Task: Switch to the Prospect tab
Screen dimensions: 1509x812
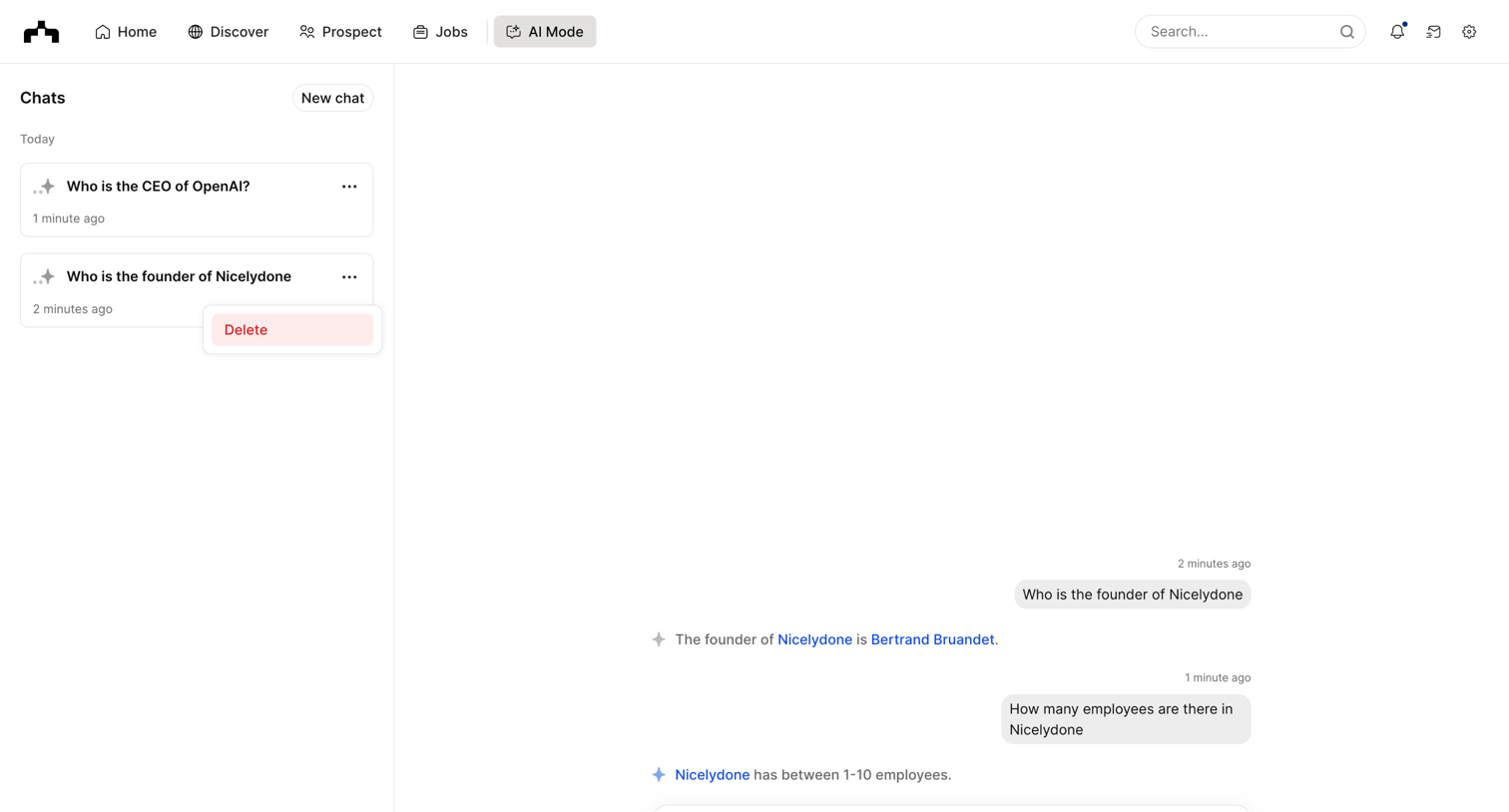Action: pos(340,32)
